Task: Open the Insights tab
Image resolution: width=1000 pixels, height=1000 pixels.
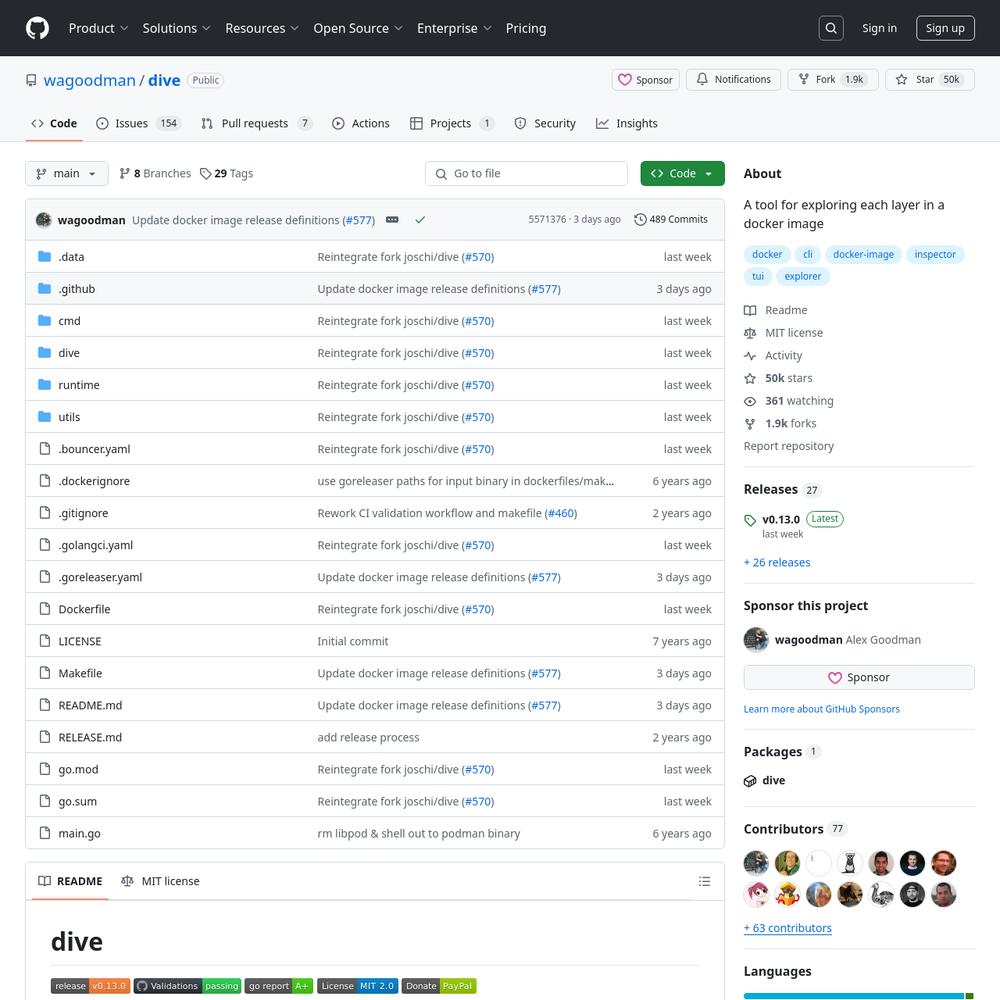Action: [x=627, y=124]
